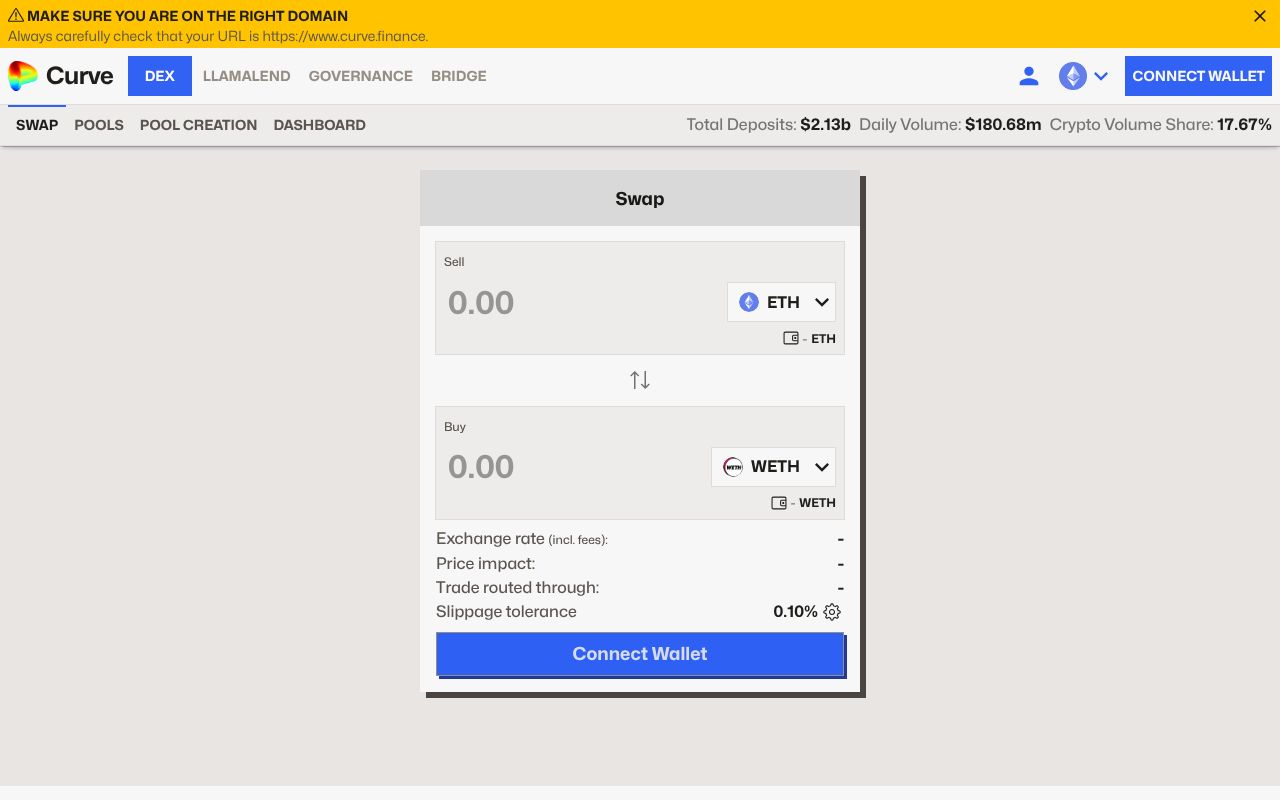Click the '- ETH' balance text
Image resolution: width=1280 pixels, height=800 pixels.
[819, 339]
